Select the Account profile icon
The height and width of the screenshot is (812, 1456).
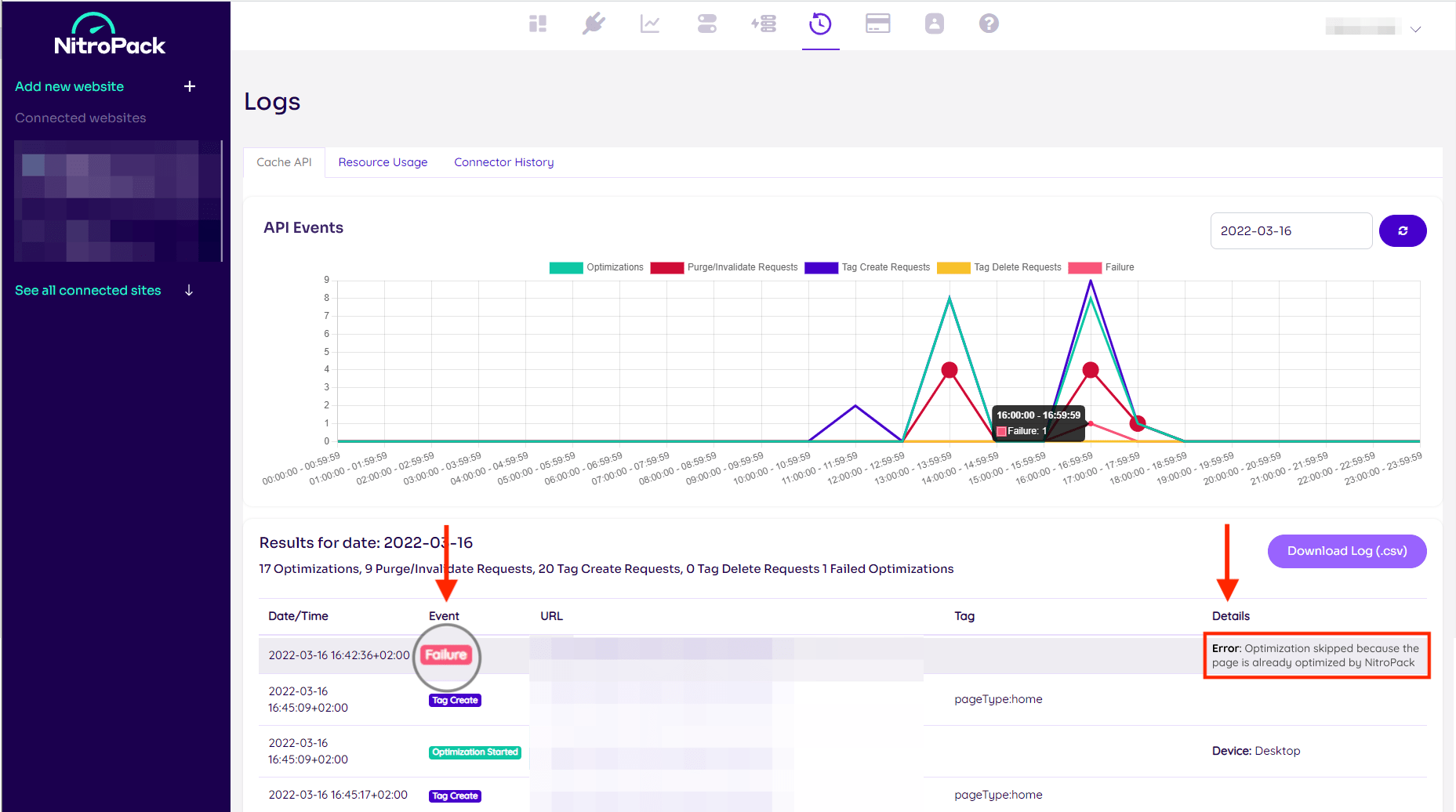click(x=934, y=24)
